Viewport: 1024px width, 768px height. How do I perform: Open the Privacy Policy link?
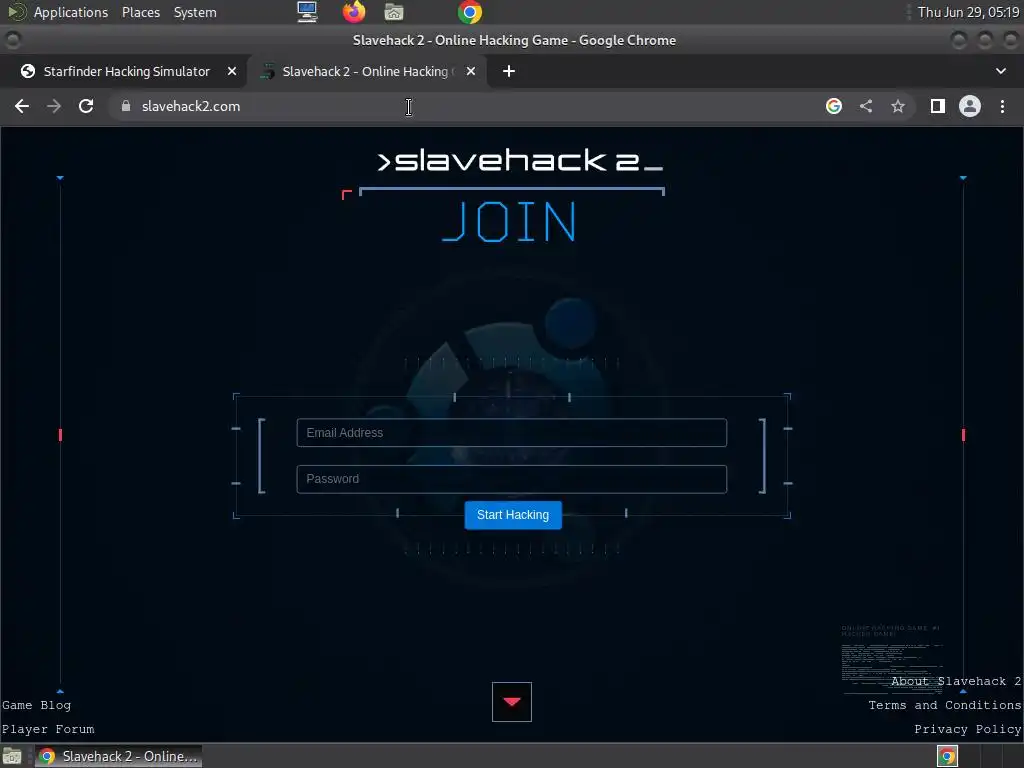(x=968, y=729)
